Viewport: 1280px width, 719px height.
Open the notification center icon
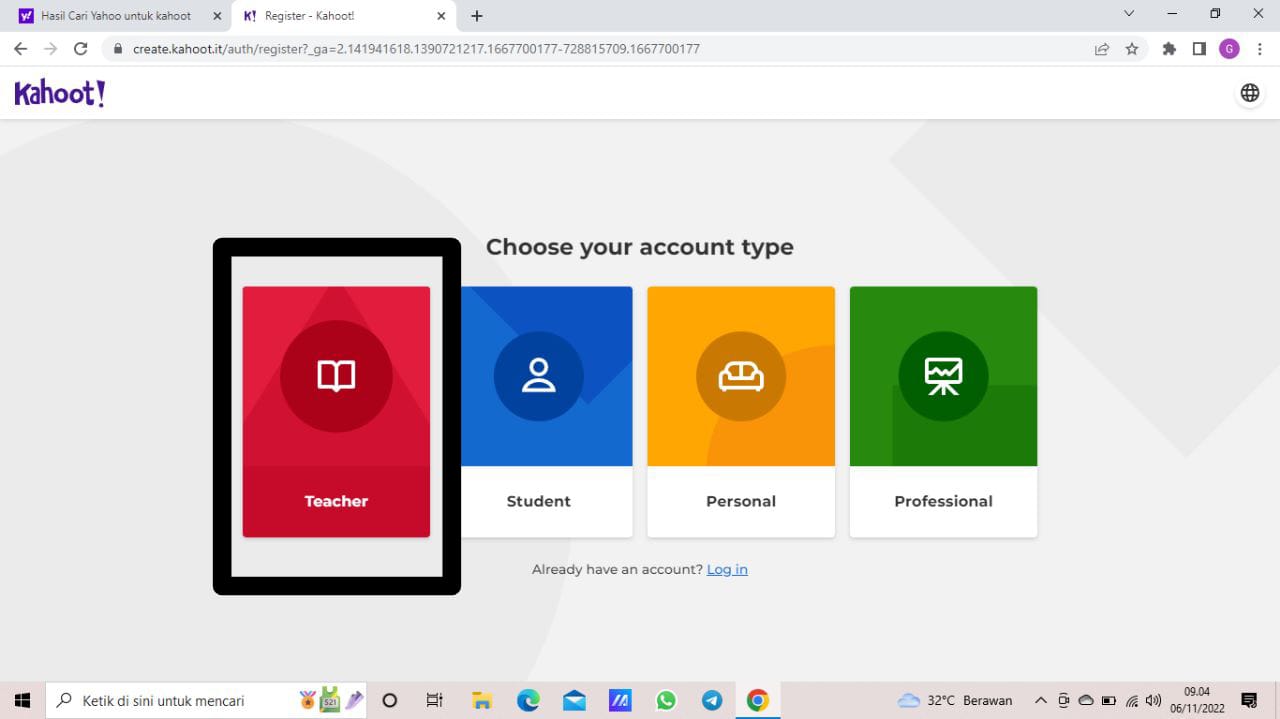[x=1249, y=700]
